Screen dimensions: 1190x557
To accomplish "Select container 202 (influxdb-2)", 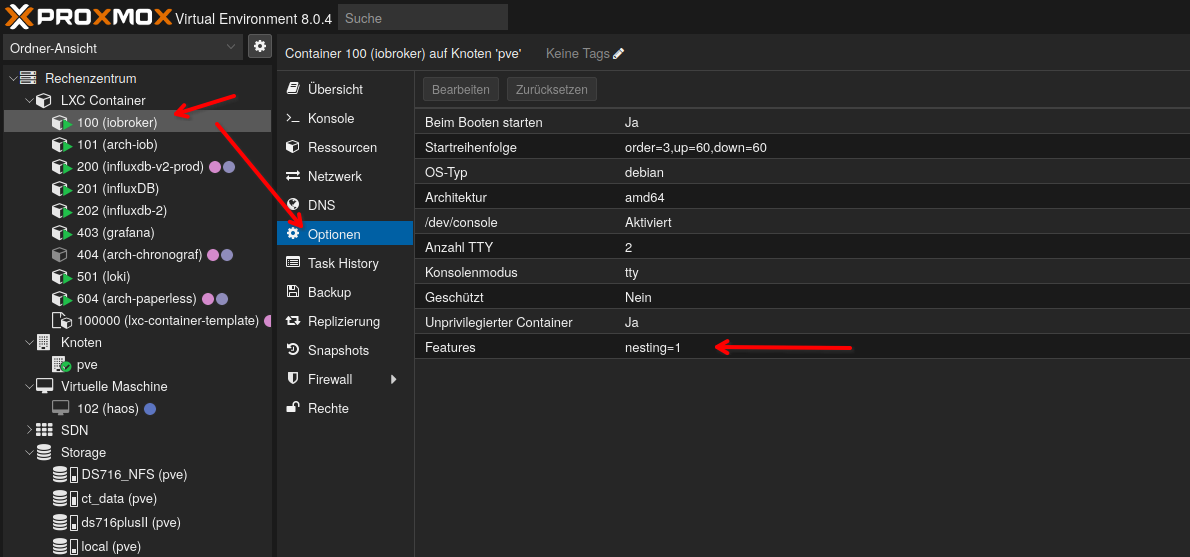I will [x=137, y=210].
